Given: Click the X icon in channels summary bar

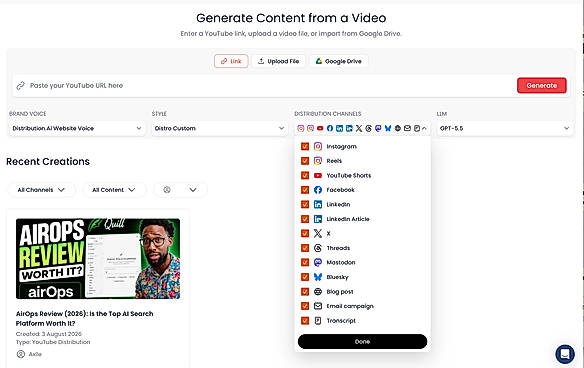Looking at the screenshot, I should click(359, 128).
